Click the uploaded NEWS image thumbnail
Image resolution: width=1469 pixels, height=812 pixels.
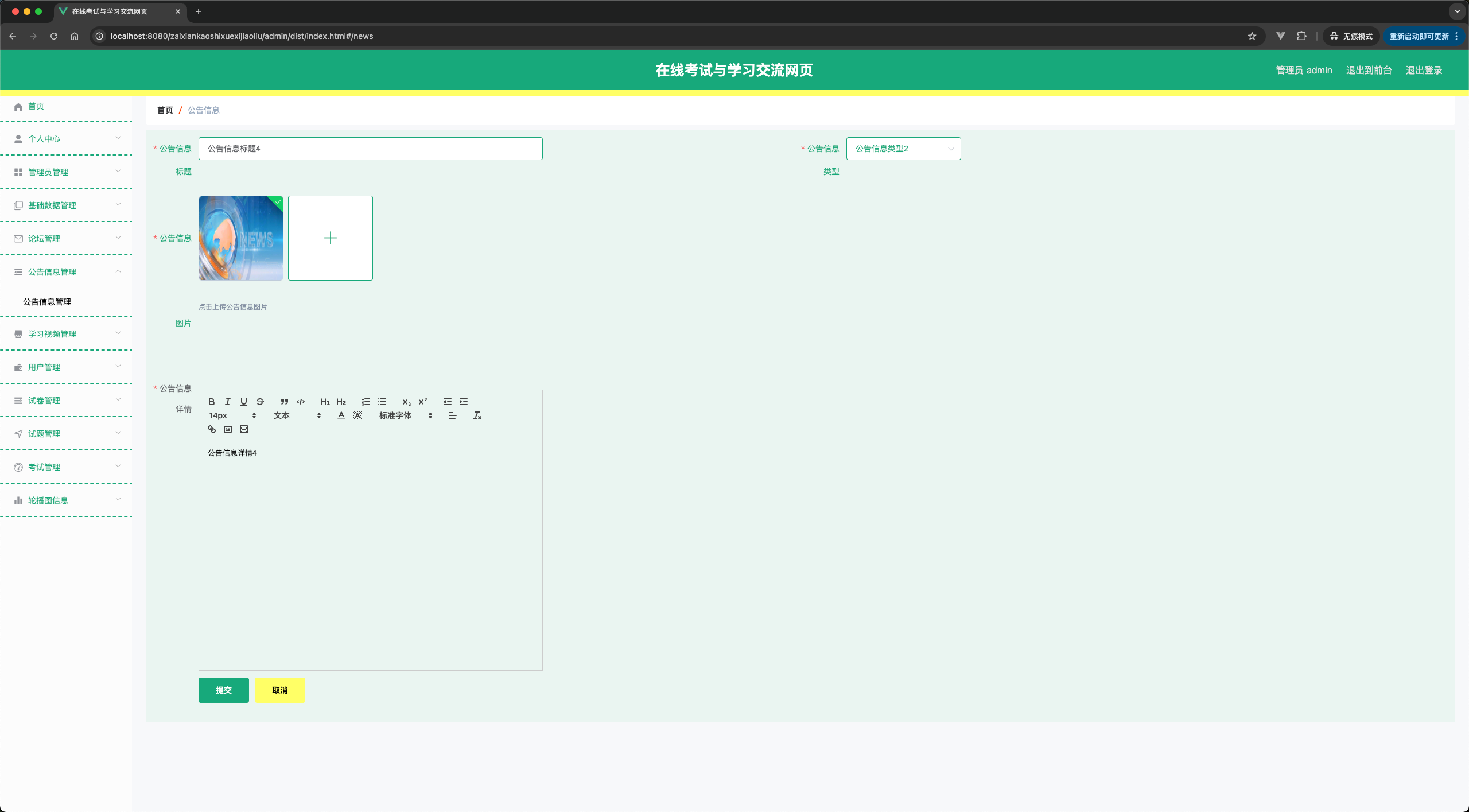coord(241,238)
